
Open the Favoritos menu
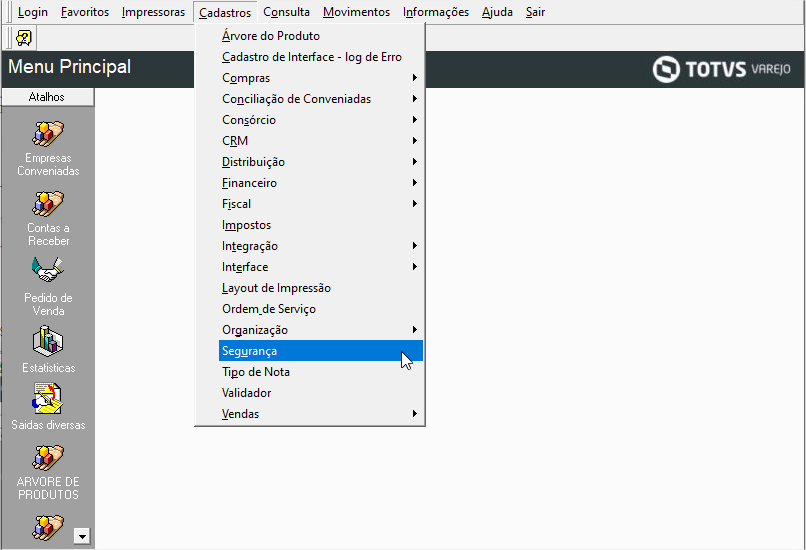(x=85, y=12)
